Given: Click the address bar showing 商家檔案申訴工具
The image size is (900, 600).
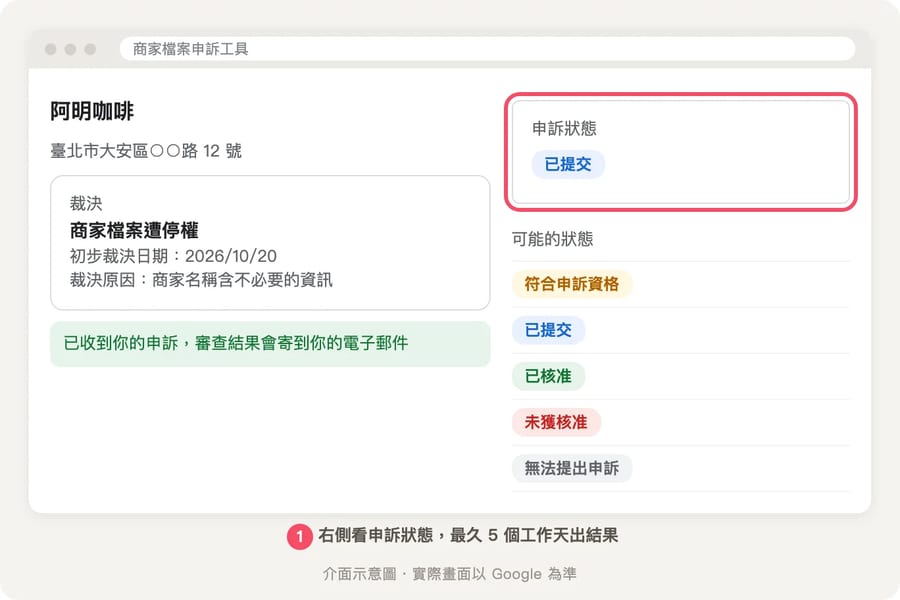Looking at the screenshot, I should tap(487, 49).
